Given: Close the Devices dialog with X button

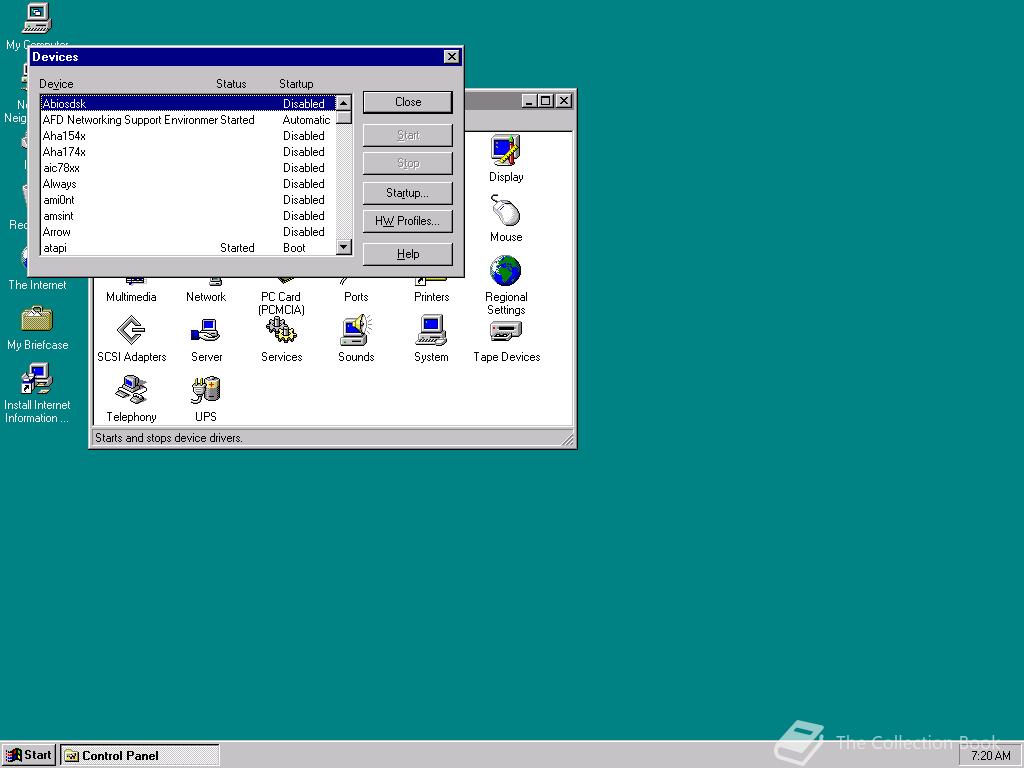Looking at the screenshot, I should tap(451, 57).
